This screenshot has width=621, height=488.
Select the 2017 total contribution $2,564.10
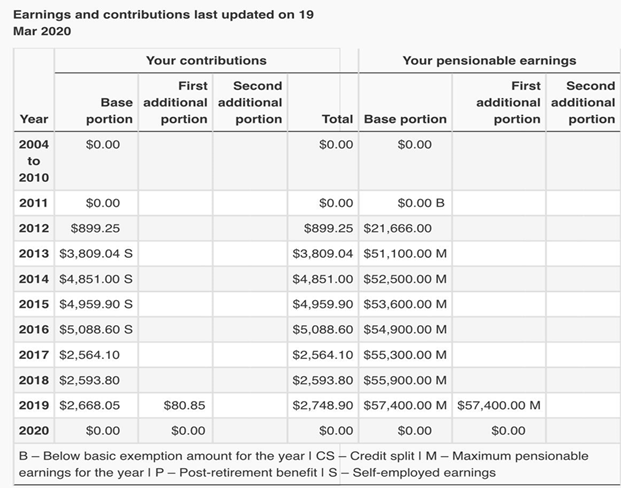[x=322, y=354]
